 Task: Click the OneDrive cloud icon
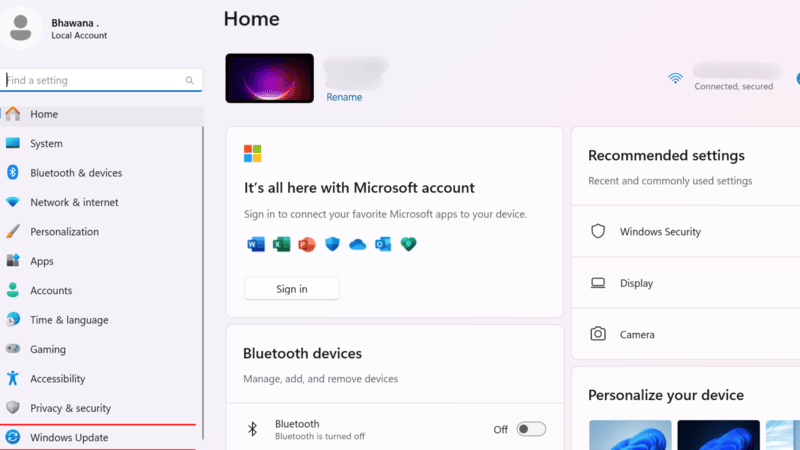[358, 245]
